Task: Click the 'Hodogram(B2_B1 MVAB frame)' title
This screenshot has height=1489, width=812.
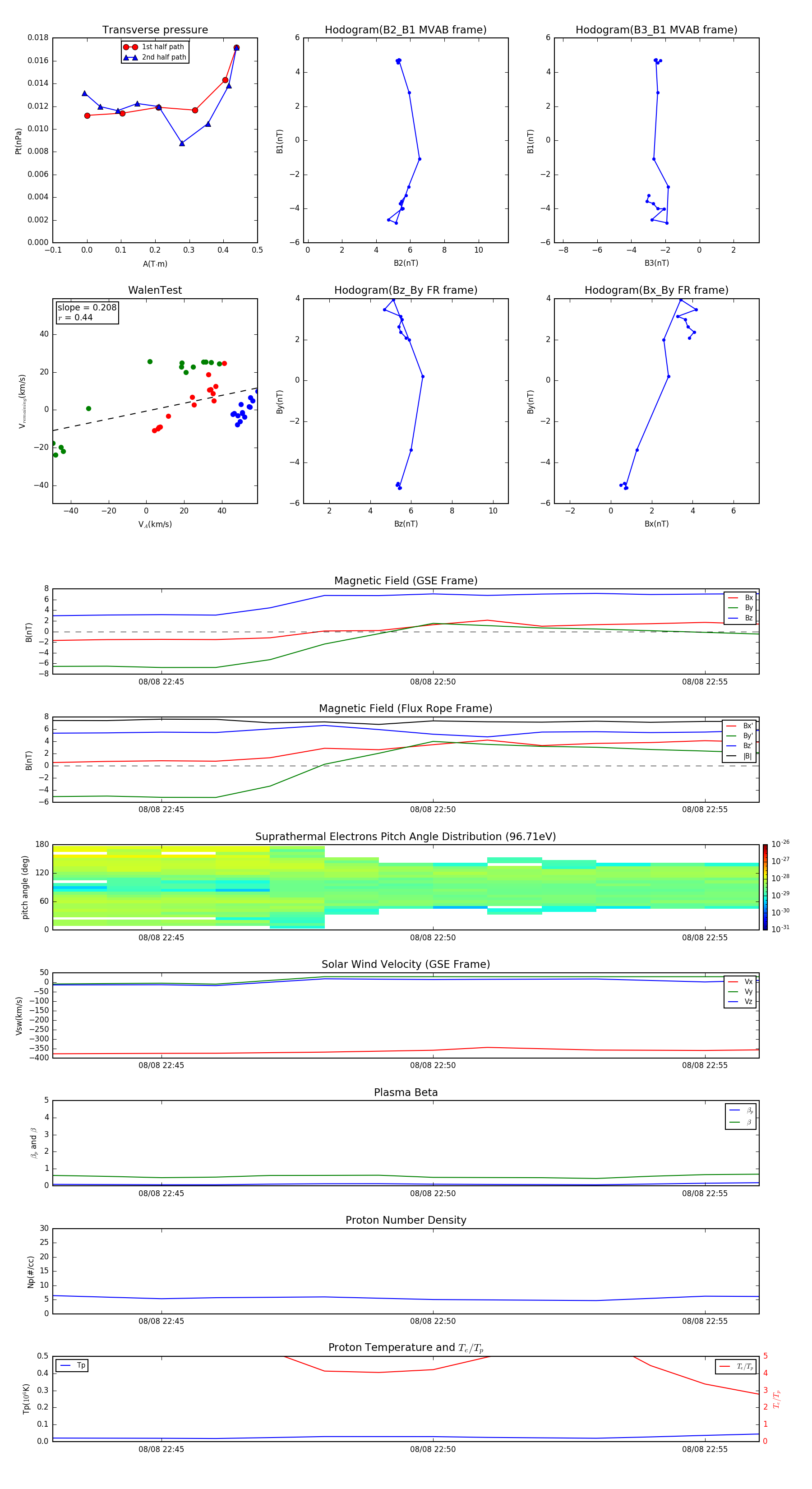Action: click(x=406, y=30)
